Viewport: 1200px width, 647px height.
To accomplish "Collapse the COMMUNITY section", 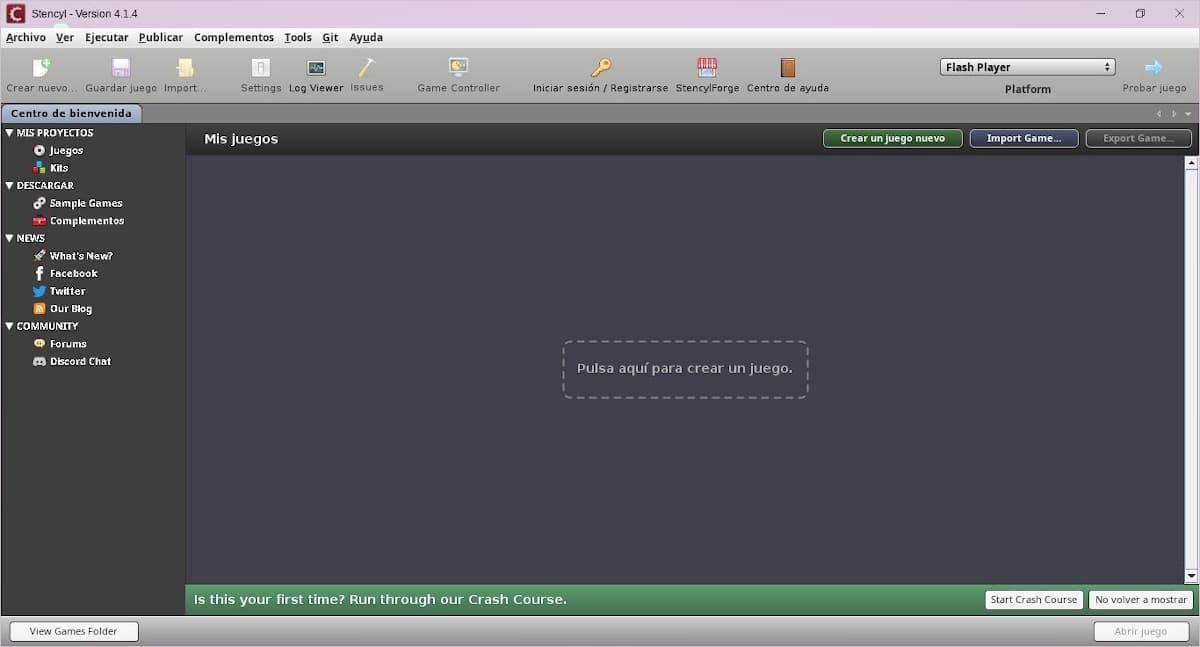I will click(10, 326).
